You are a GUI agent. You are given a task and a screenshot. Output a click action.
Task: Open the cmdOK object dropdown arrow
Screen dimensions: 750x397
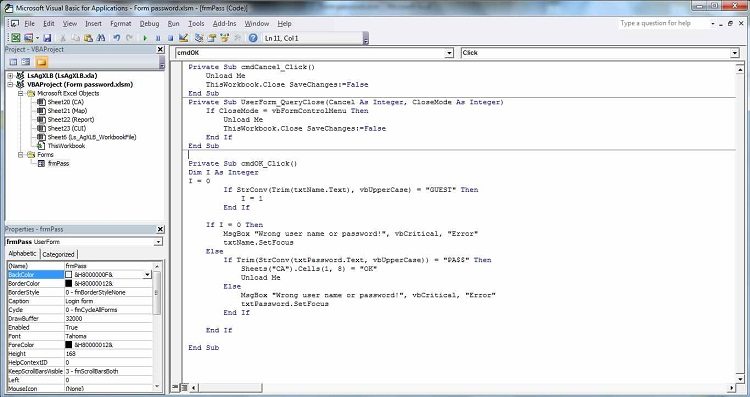(x=449, y=53)
